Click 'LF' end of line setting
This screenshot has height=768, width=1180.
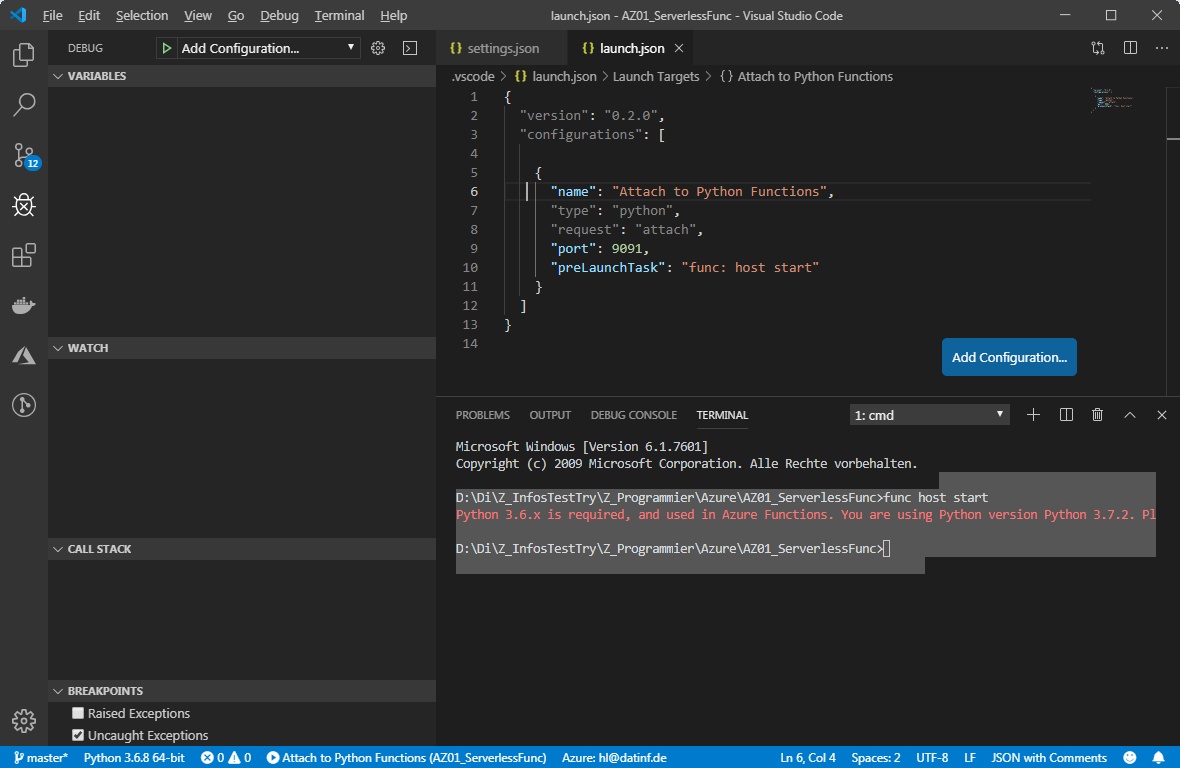coord(970,757)
